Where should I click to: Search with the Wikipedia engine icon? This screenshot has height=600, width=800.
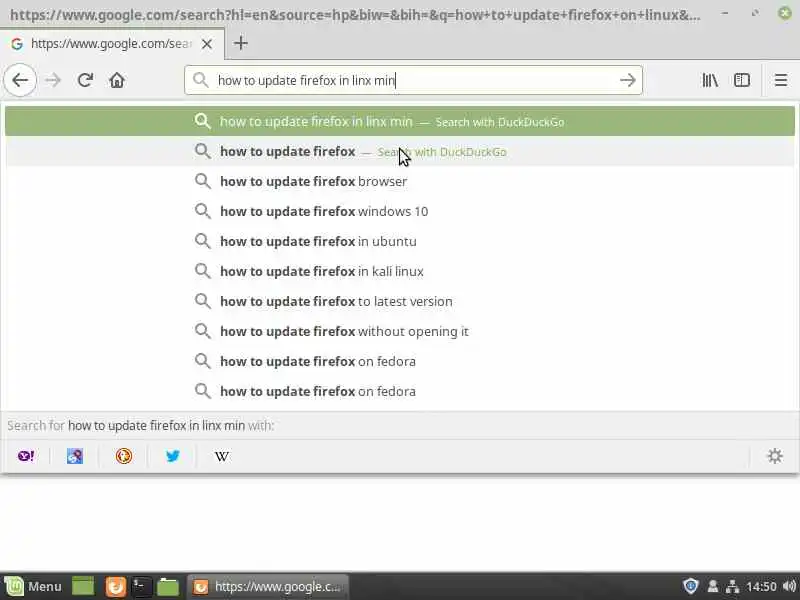pos(221,456)
